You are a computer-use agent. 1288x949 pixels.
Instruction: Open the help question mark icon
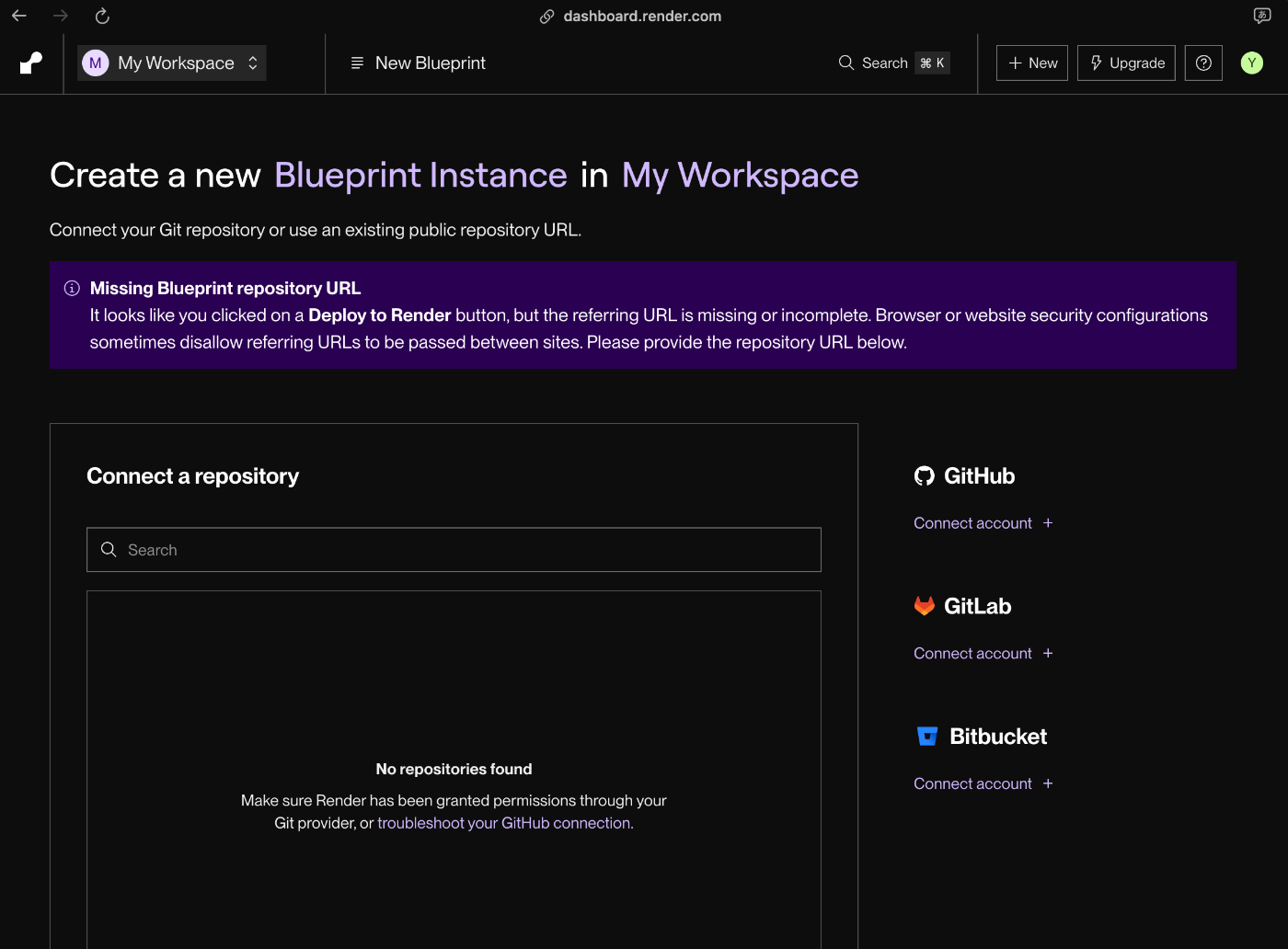point(1203,63)
